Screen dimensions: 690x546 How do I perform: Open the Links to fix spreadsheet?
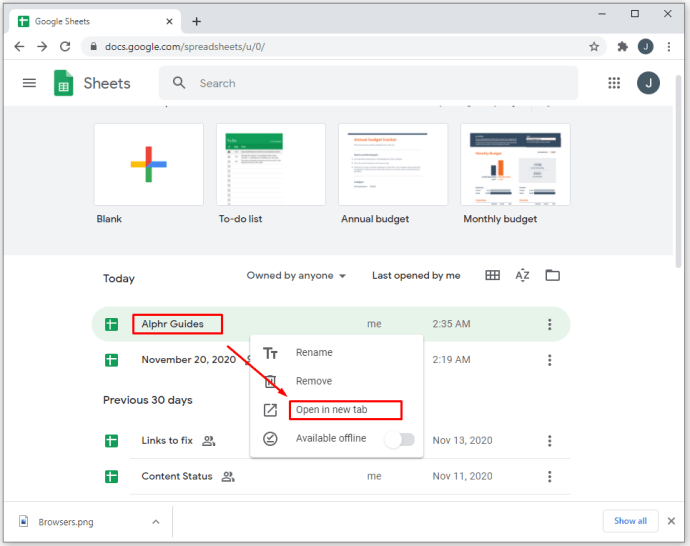point(167,440)
